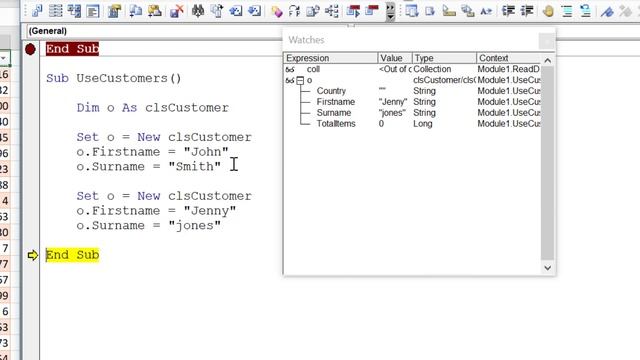This screenshot has height=360, width=640.
Task: Click the Complete Word icon
Action: [x=486, y=11]
